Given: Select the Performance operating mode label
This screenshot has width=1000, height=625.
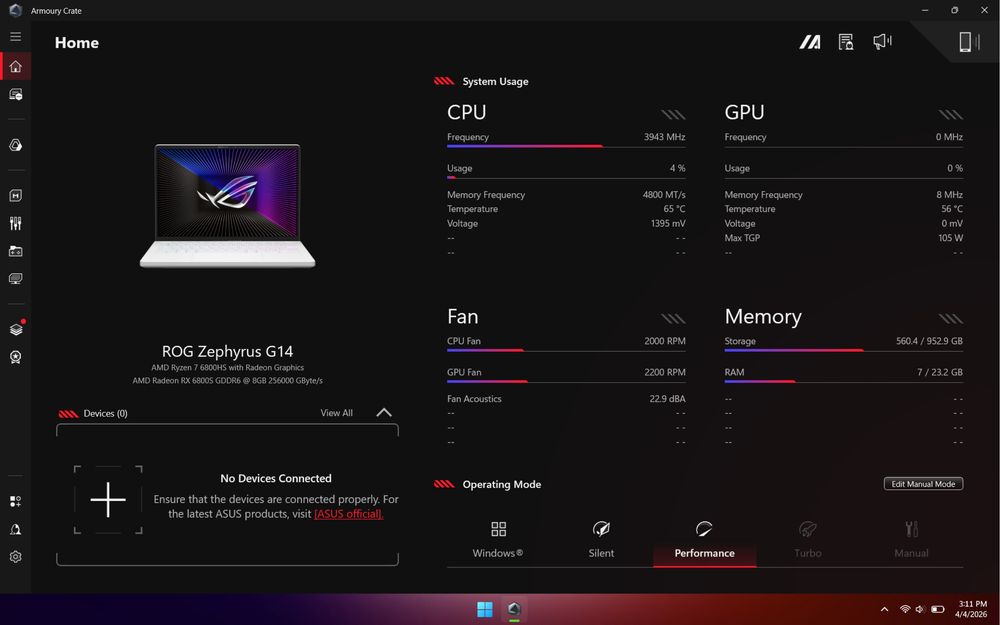Looking at the screenshot, I should click(x=705, y=553).
